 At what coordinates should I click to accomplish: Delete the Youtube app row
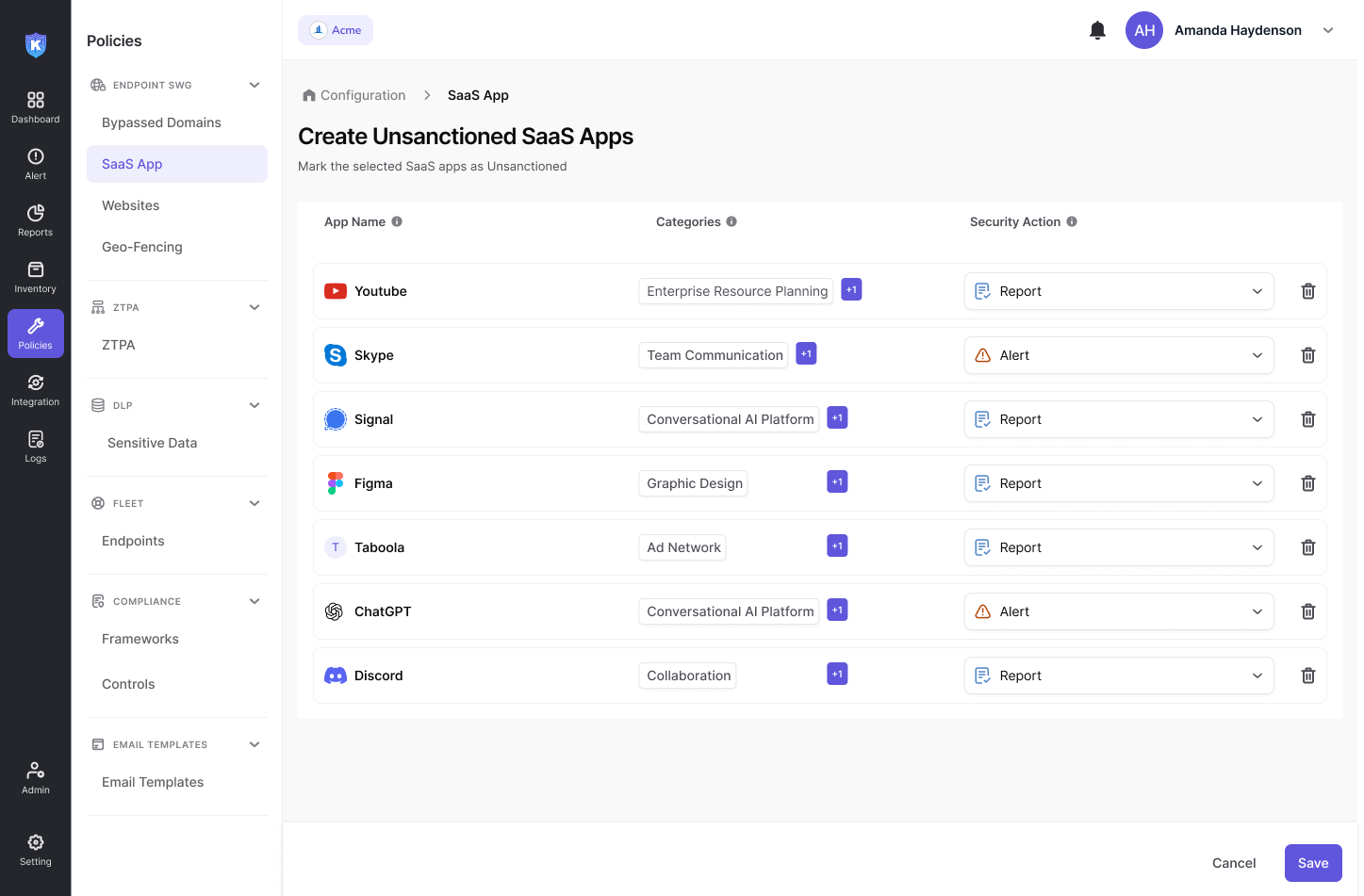coord(1307,291)
